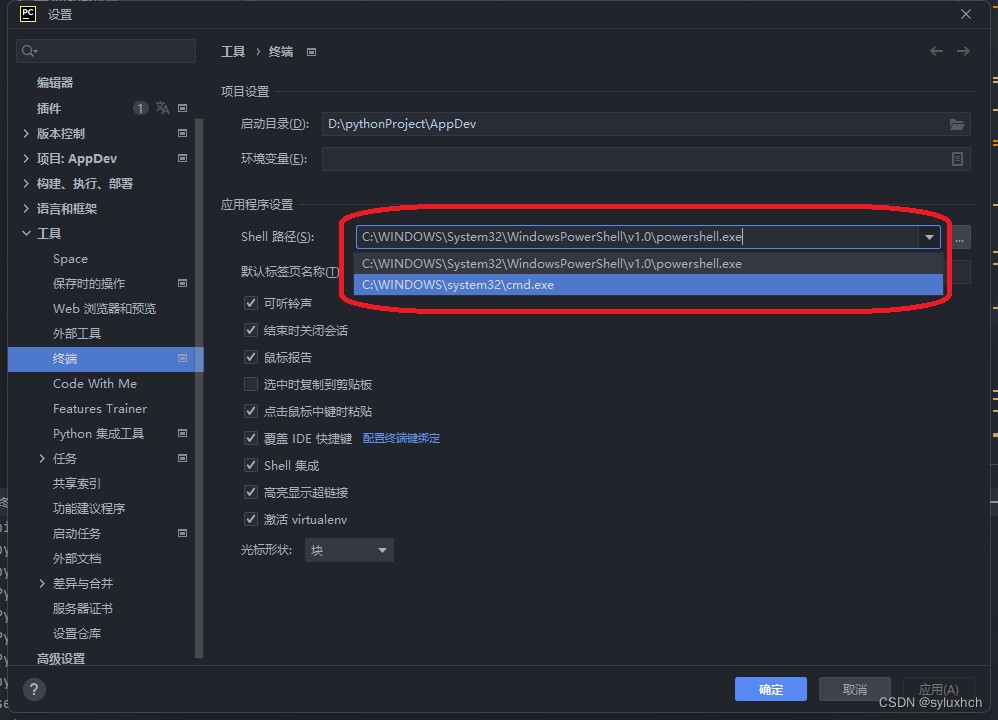Image resolution: width=998 pixels, height=720 pixels.
Task: Click project-level marker icon beside 任务
Action: [x=183, y=458]
